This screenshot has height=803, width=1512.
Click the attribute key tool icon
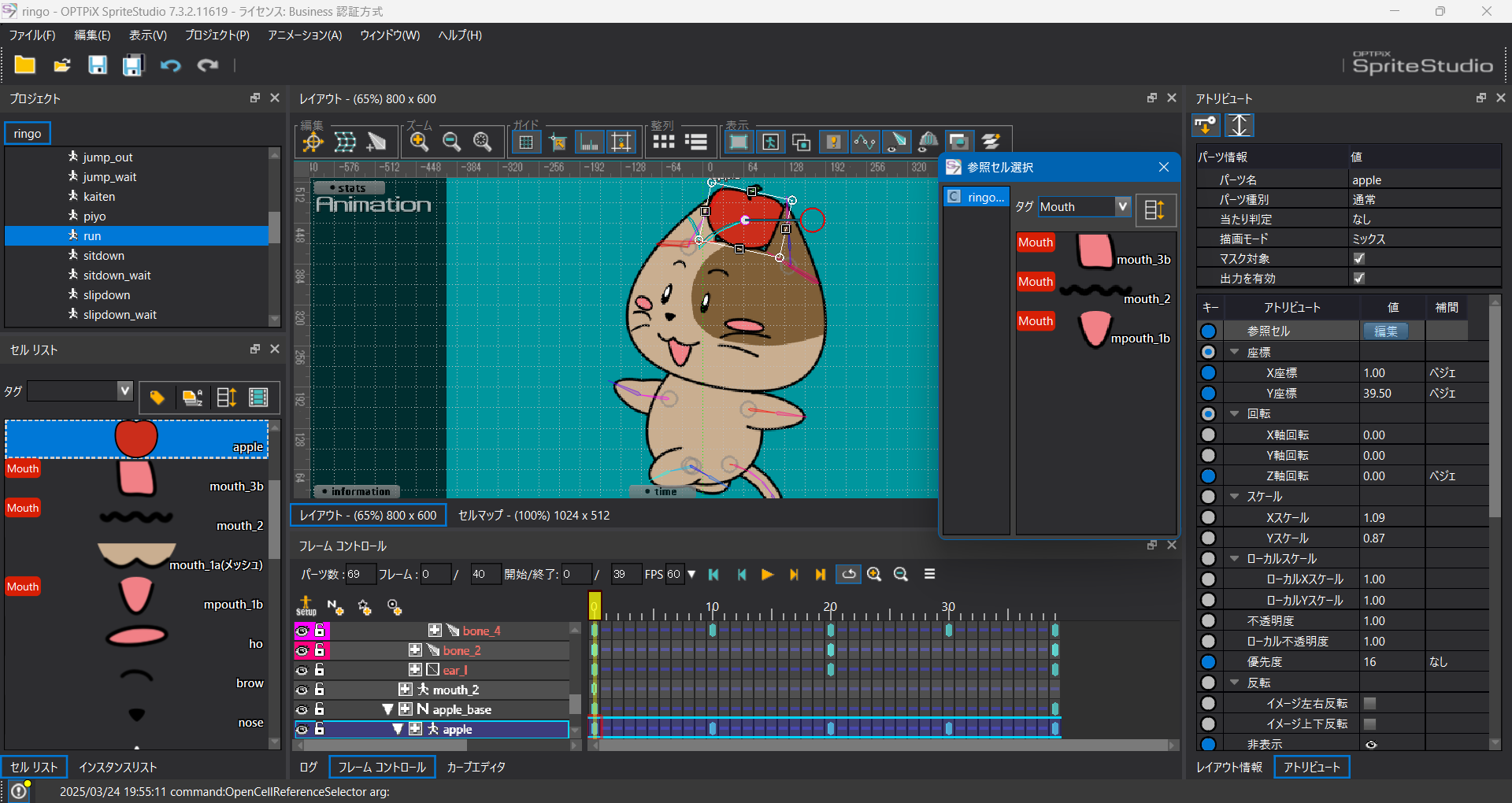(x=1206, y=125)
